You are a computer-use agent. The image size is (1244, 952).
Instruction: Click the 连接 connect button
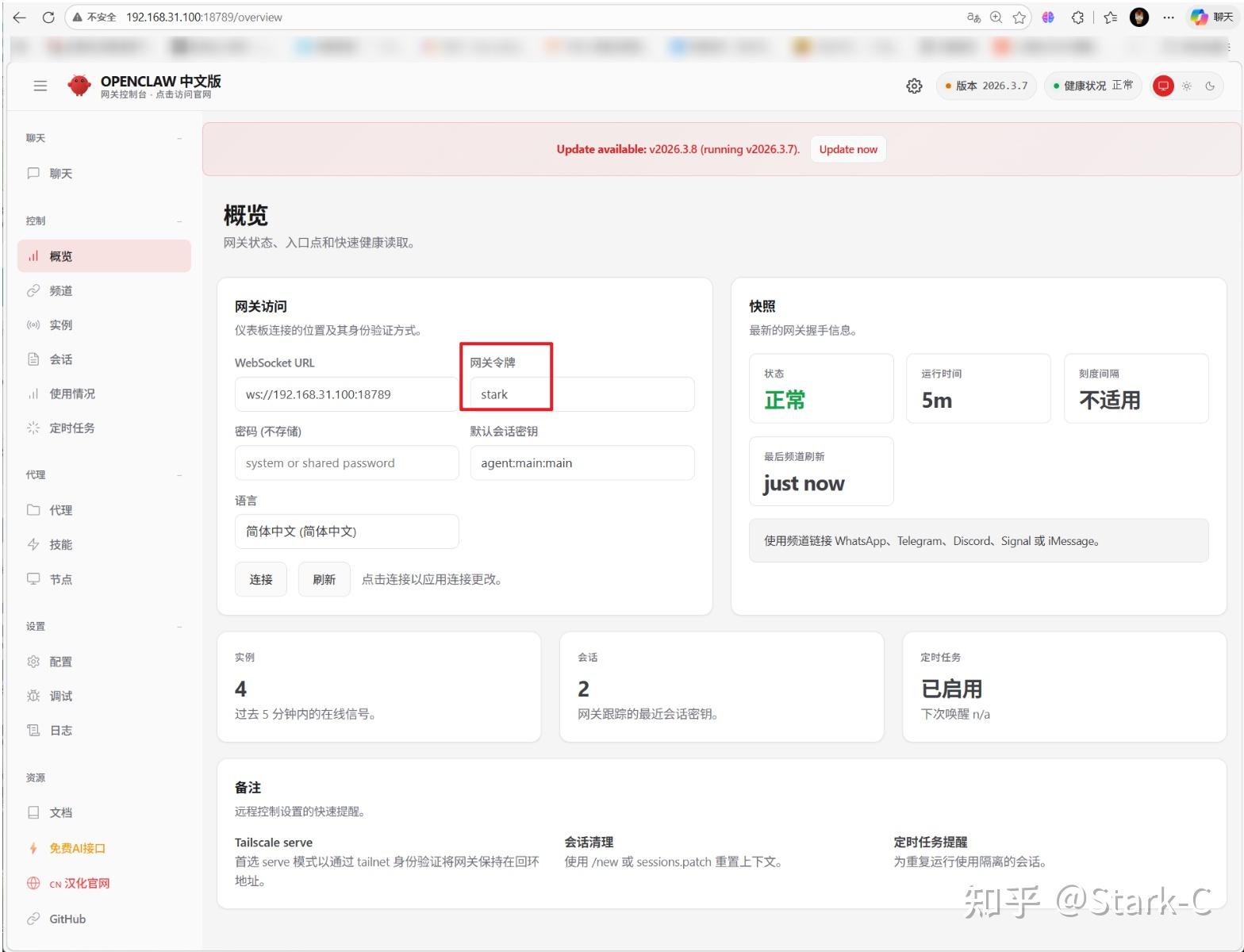click(261, 579)
